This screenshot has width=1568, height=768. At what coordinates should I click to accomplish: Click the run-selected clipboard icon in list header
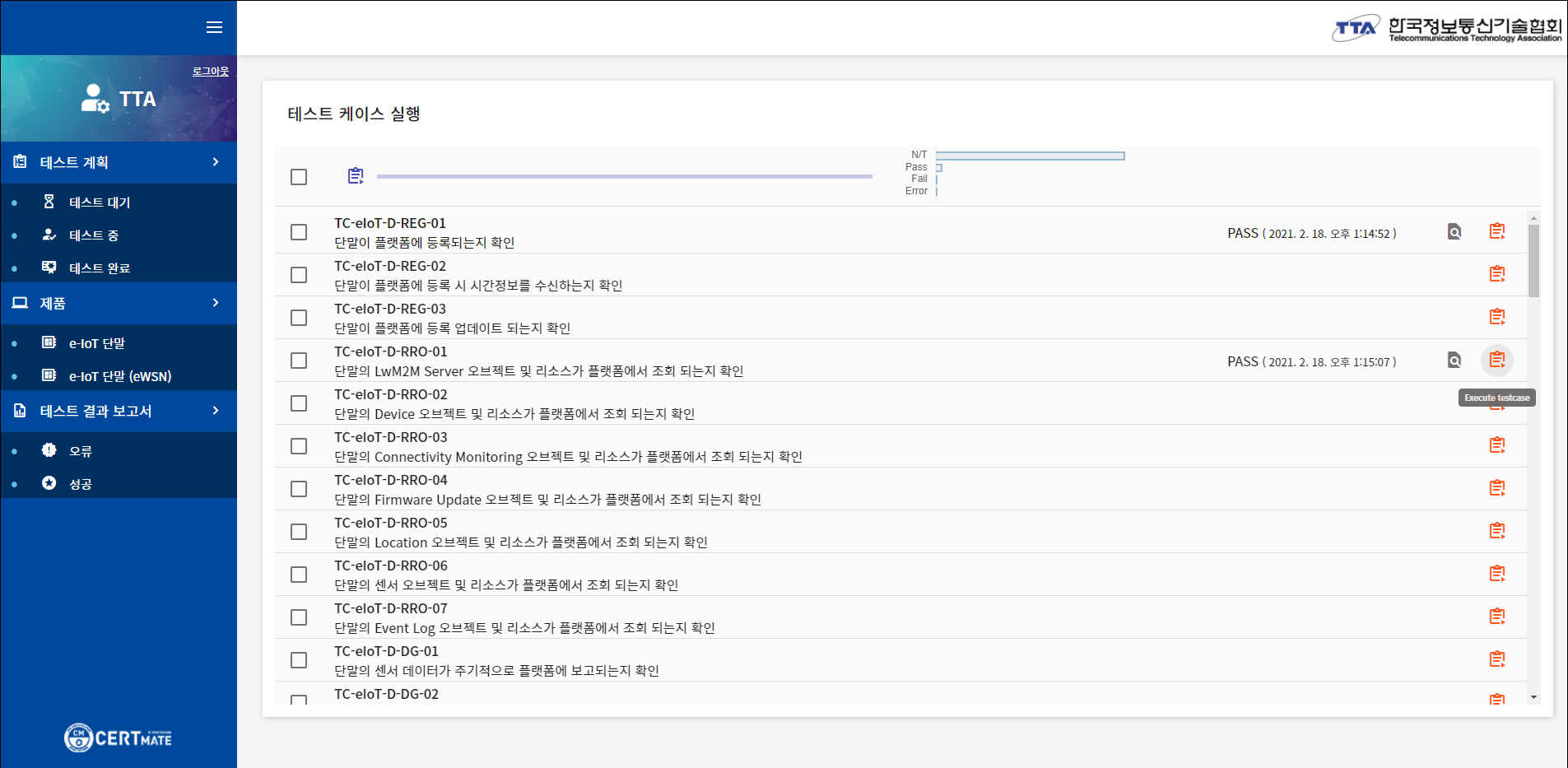pyautogui.click(x=356, y=176)
